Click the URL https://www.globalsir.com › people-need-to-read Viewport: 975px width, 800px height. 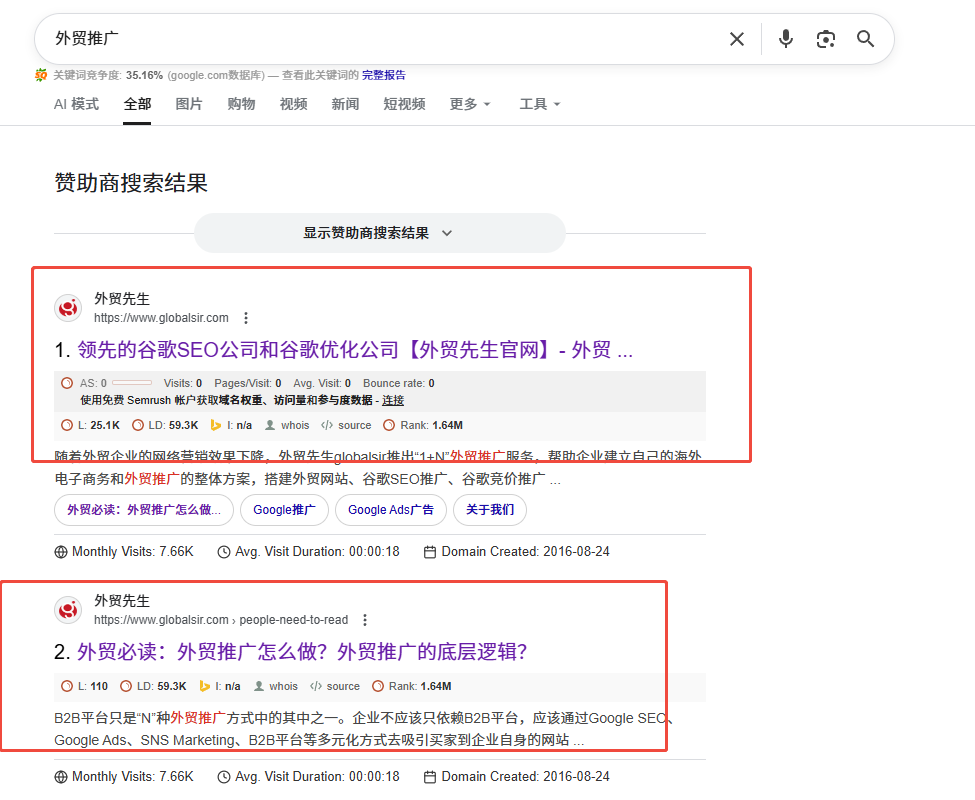221,620
